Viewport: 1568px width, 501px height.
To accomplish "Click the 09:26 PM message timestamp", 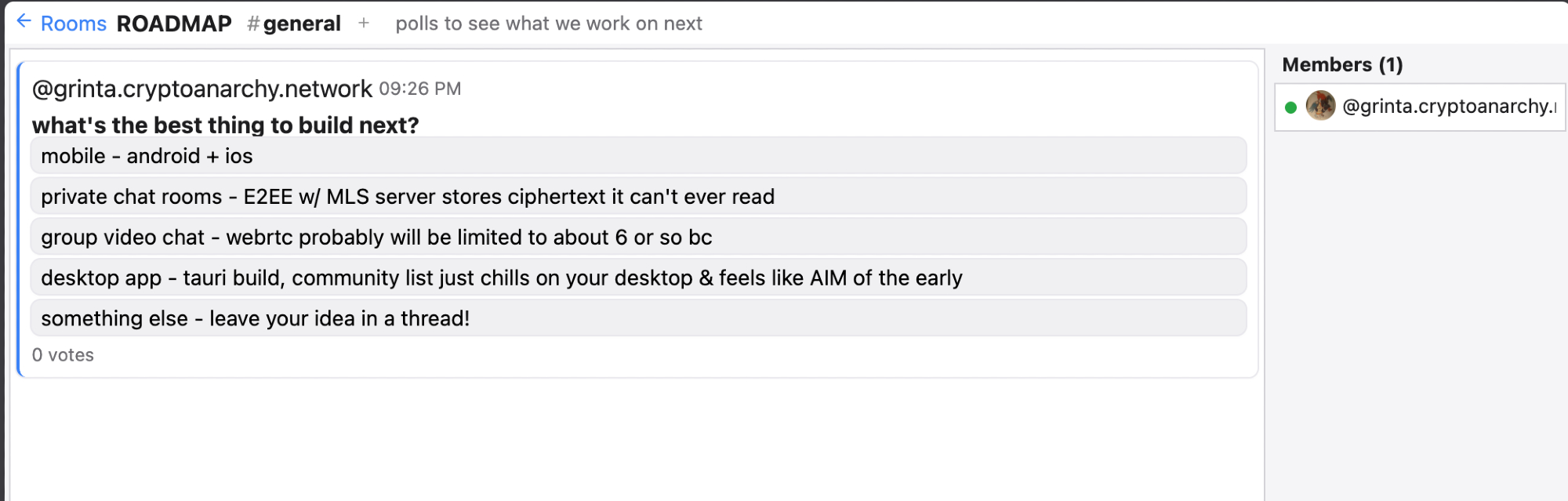I will click(420, 89).
